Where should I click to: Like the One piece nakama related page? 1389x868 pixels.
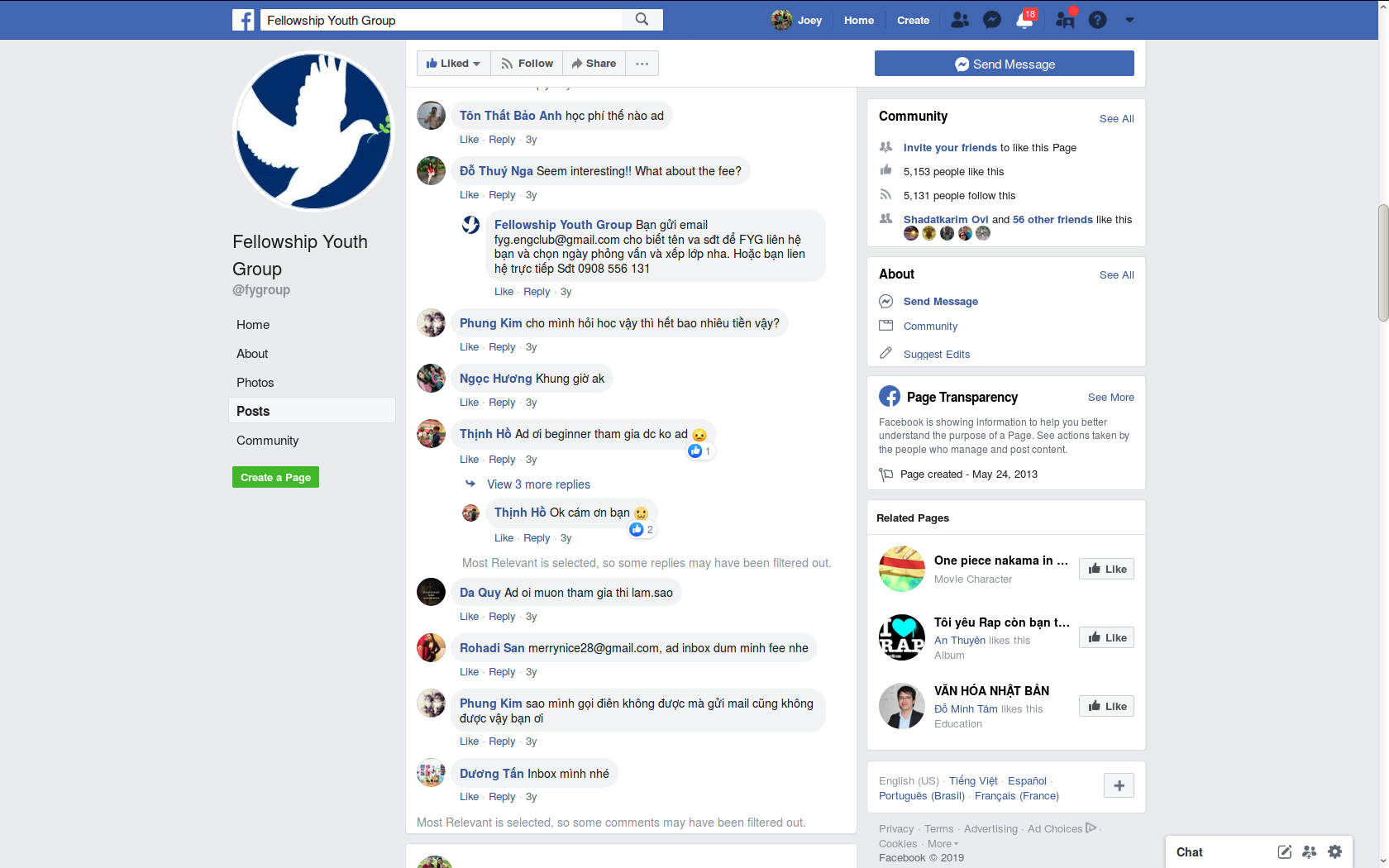pyautogui.click(x=1106, y=569)
